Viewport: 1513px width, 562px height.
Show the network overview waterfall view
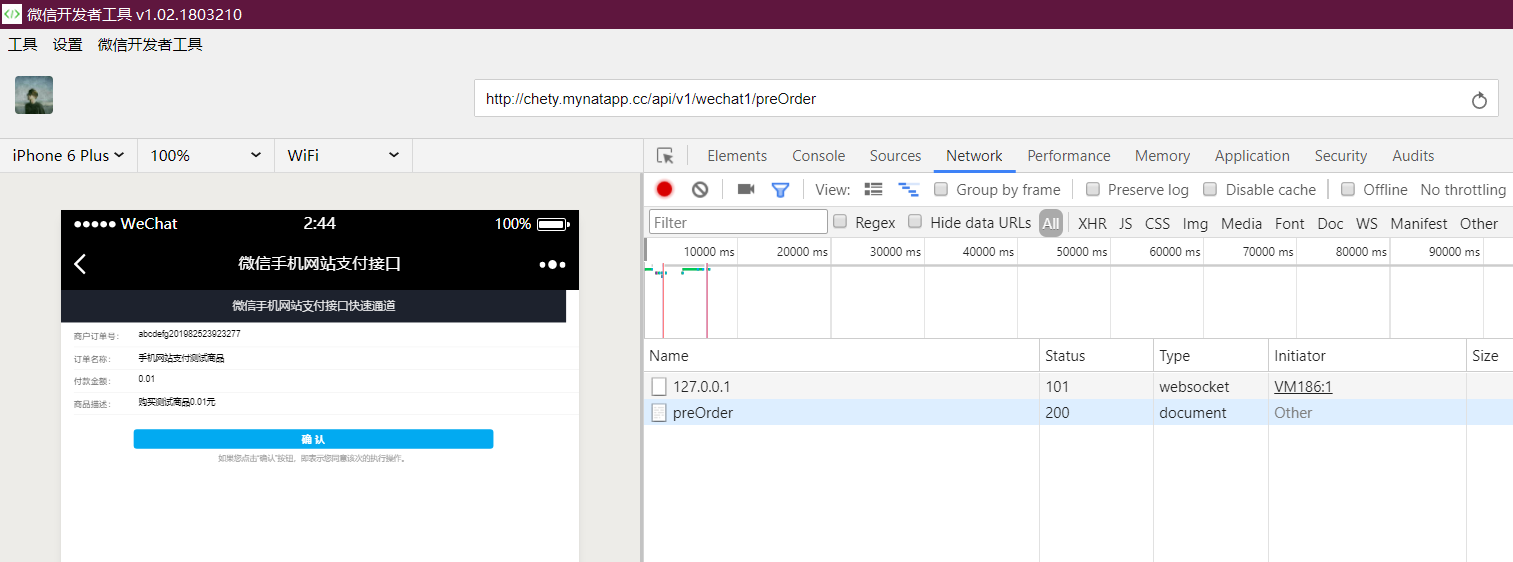[x=908, y=189]
